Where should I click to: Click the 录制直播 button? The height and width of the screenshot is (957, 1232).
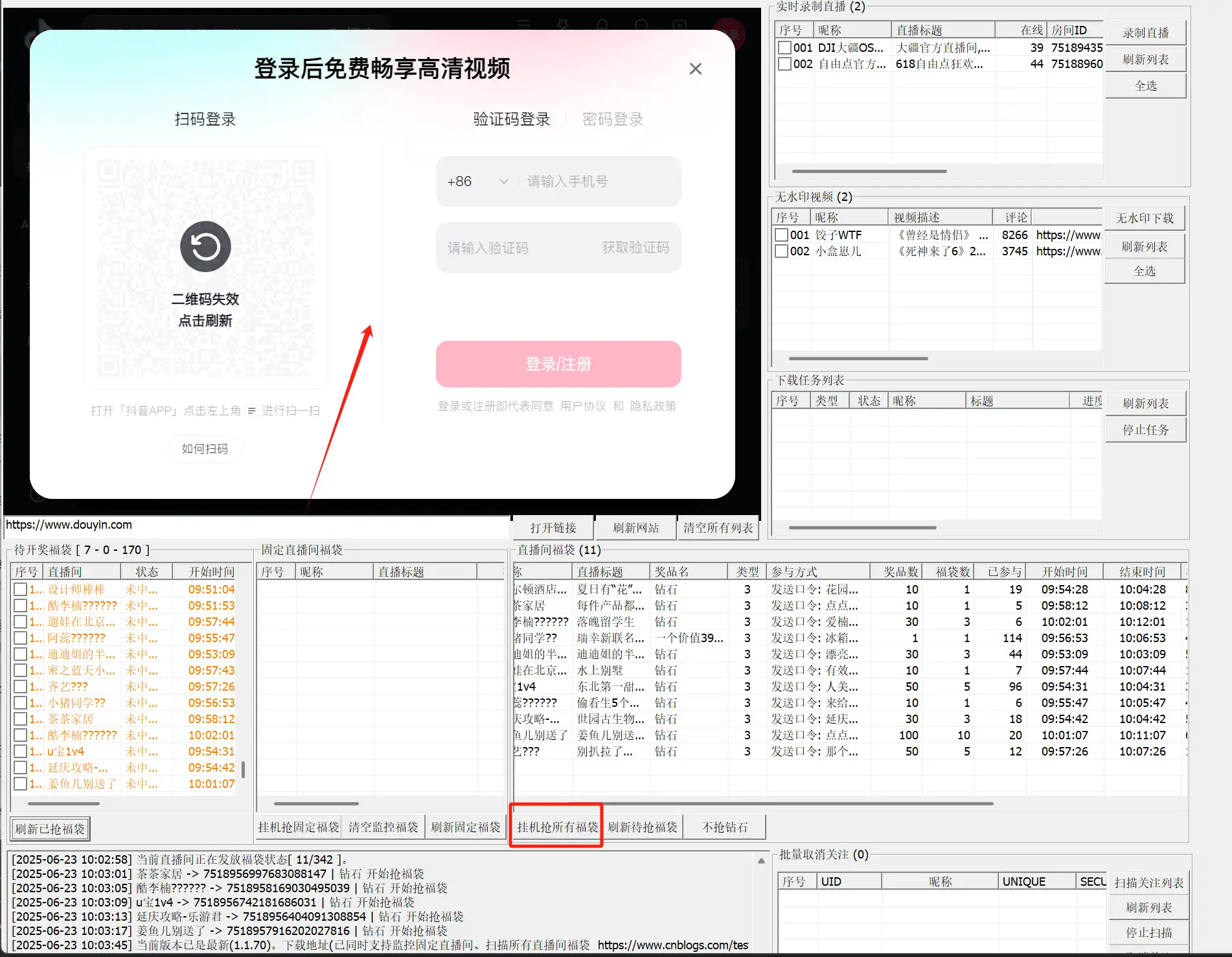(x=1145, y=33)
